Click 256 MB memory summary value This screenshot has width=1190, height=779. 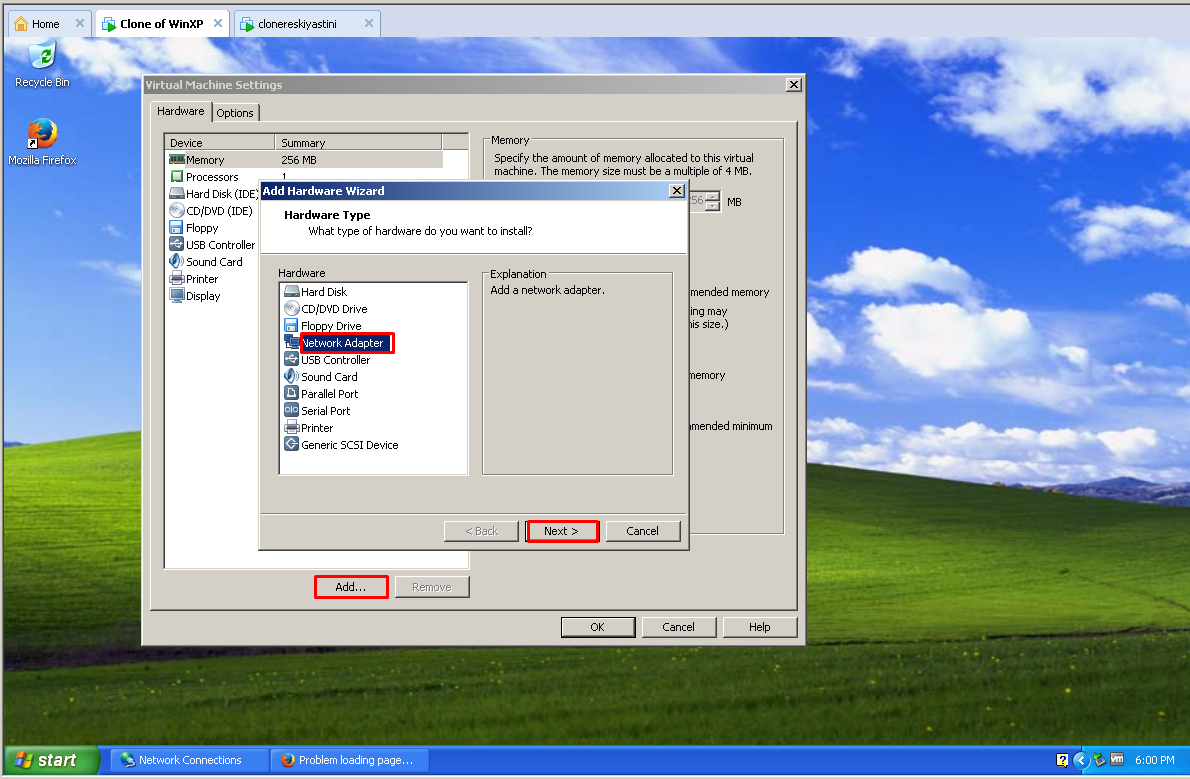click(x=299, y=159)
